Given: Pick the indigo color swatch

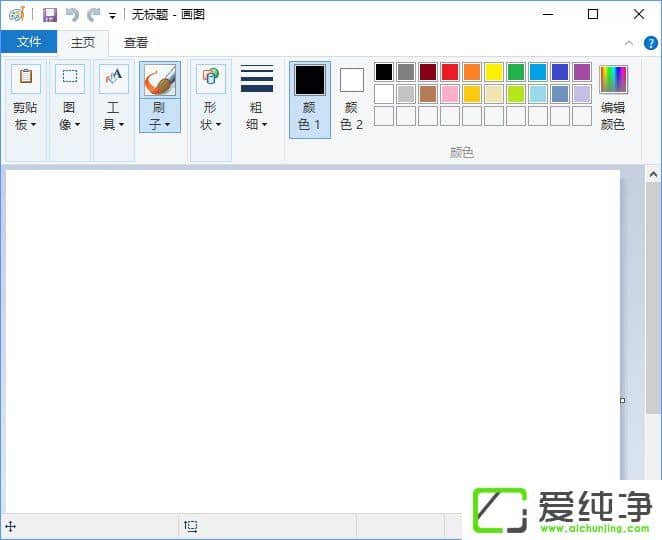Looking at the screenshot, I should (x=559, y=72).
